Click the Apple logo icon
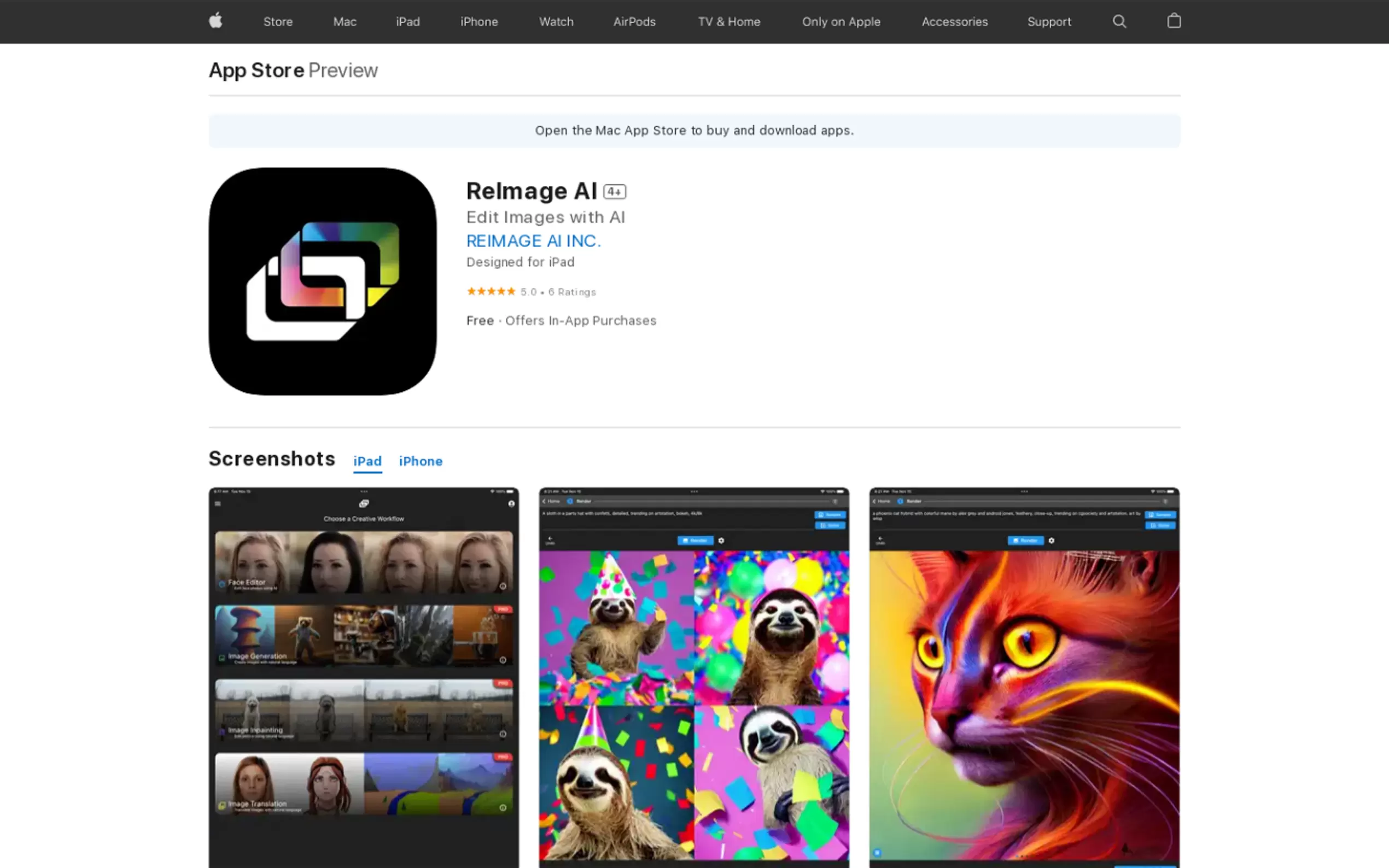This screenshot has height=868, width=1389. [x=215, y=21]
